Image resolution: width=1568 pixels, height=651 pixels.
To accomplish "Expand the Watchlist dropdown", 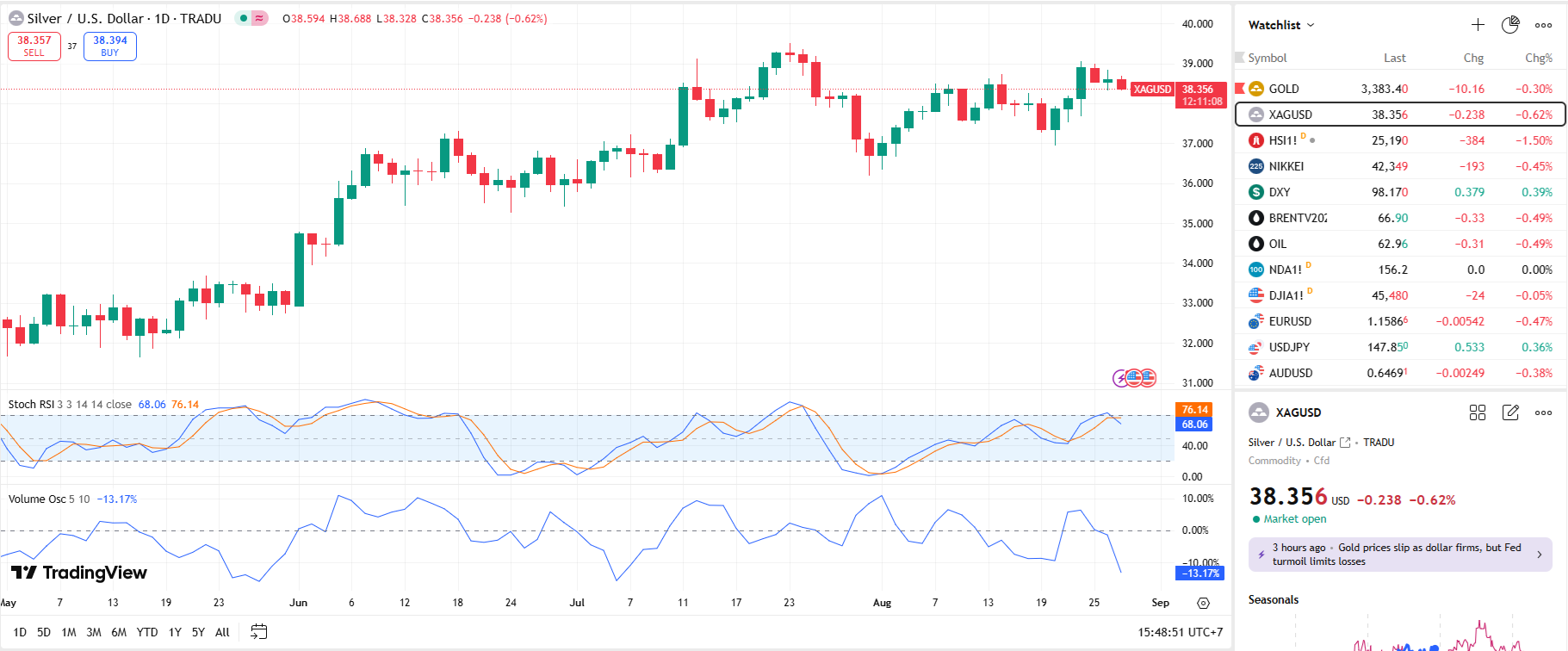I will tap(1281, 25).
